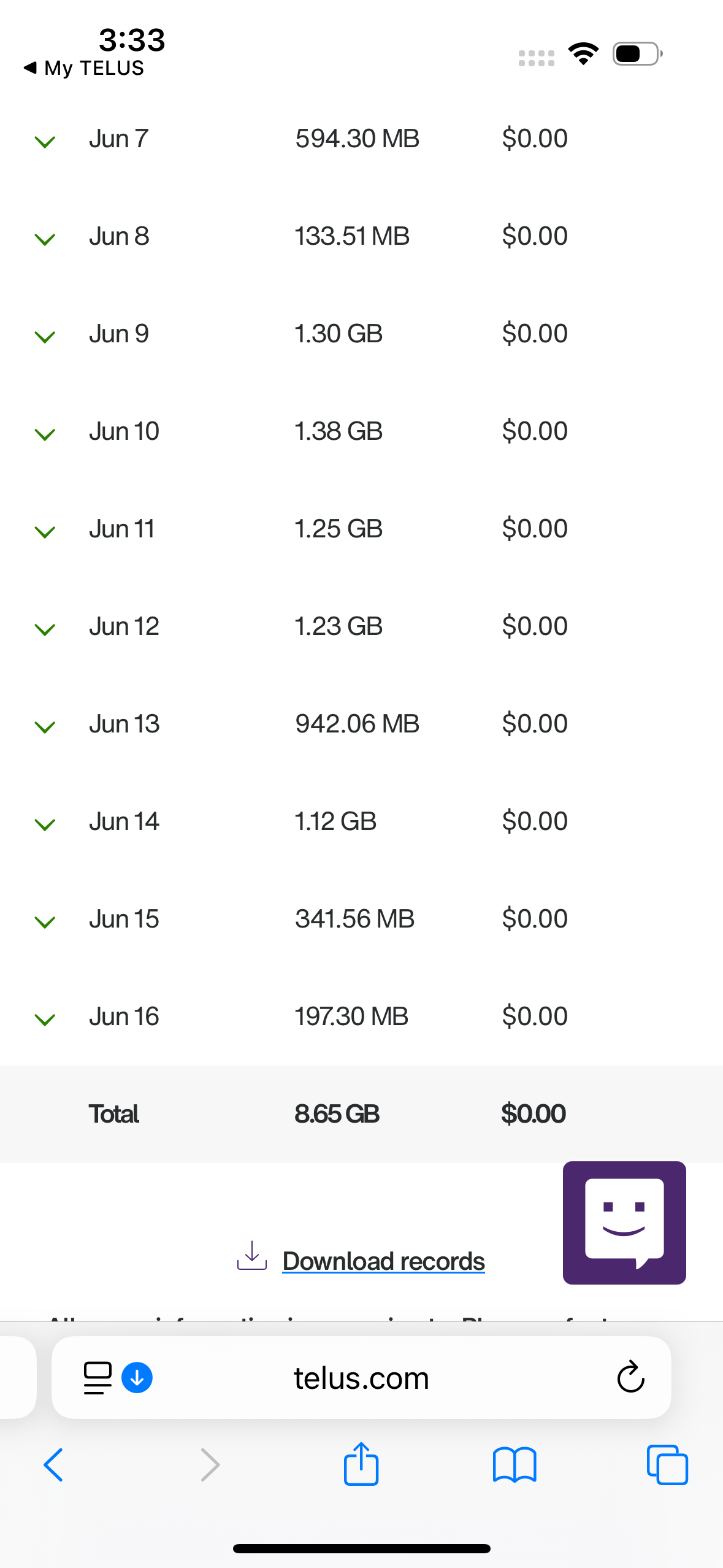
Task: Expand the Jun 9 usage details
Action: point(45,336)
